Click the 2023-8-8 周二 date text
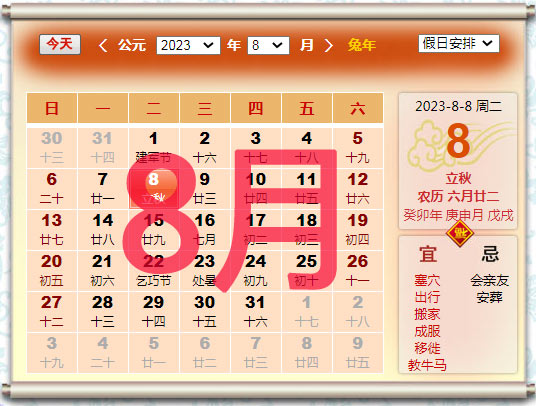This screenshot has width=536, height=406. [458, 106]
